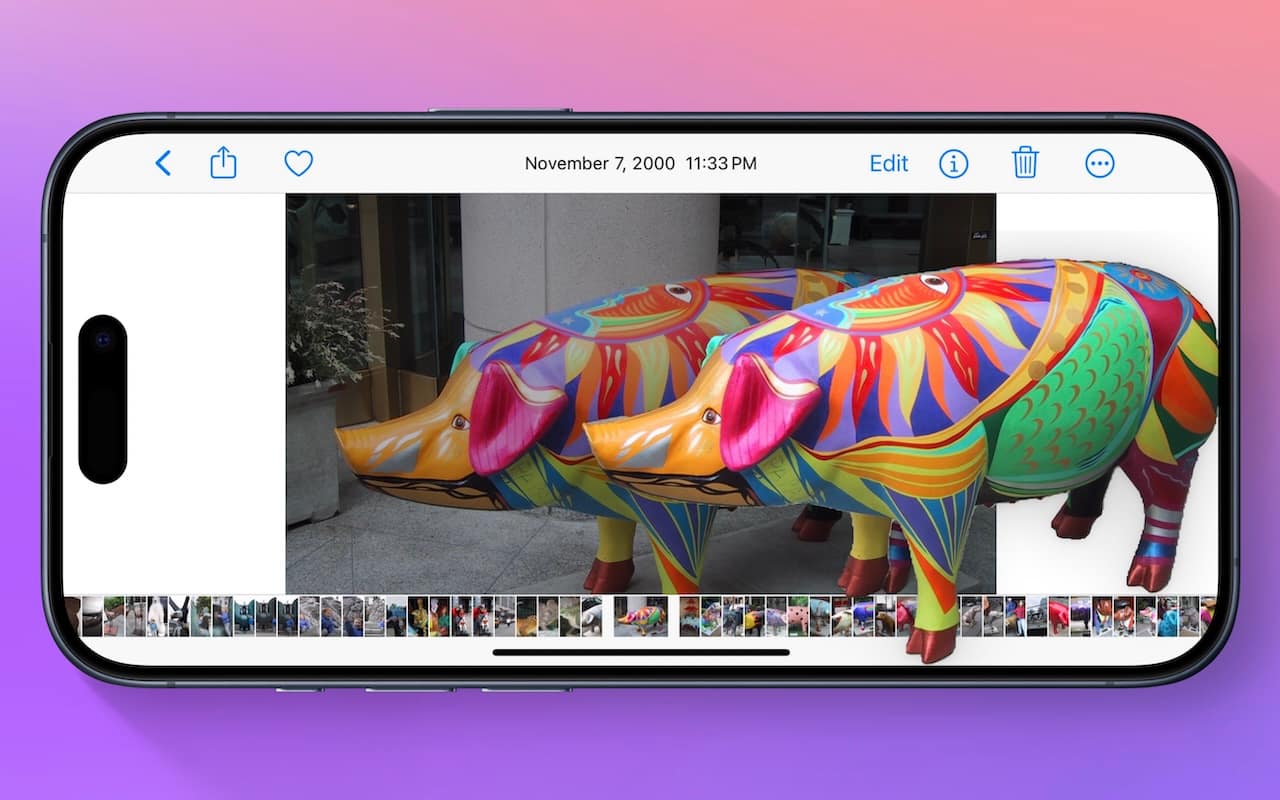Viewport: 1280px width, 800px height.
Task: Tap Edit to modify the photo
Action: (888, 163)
